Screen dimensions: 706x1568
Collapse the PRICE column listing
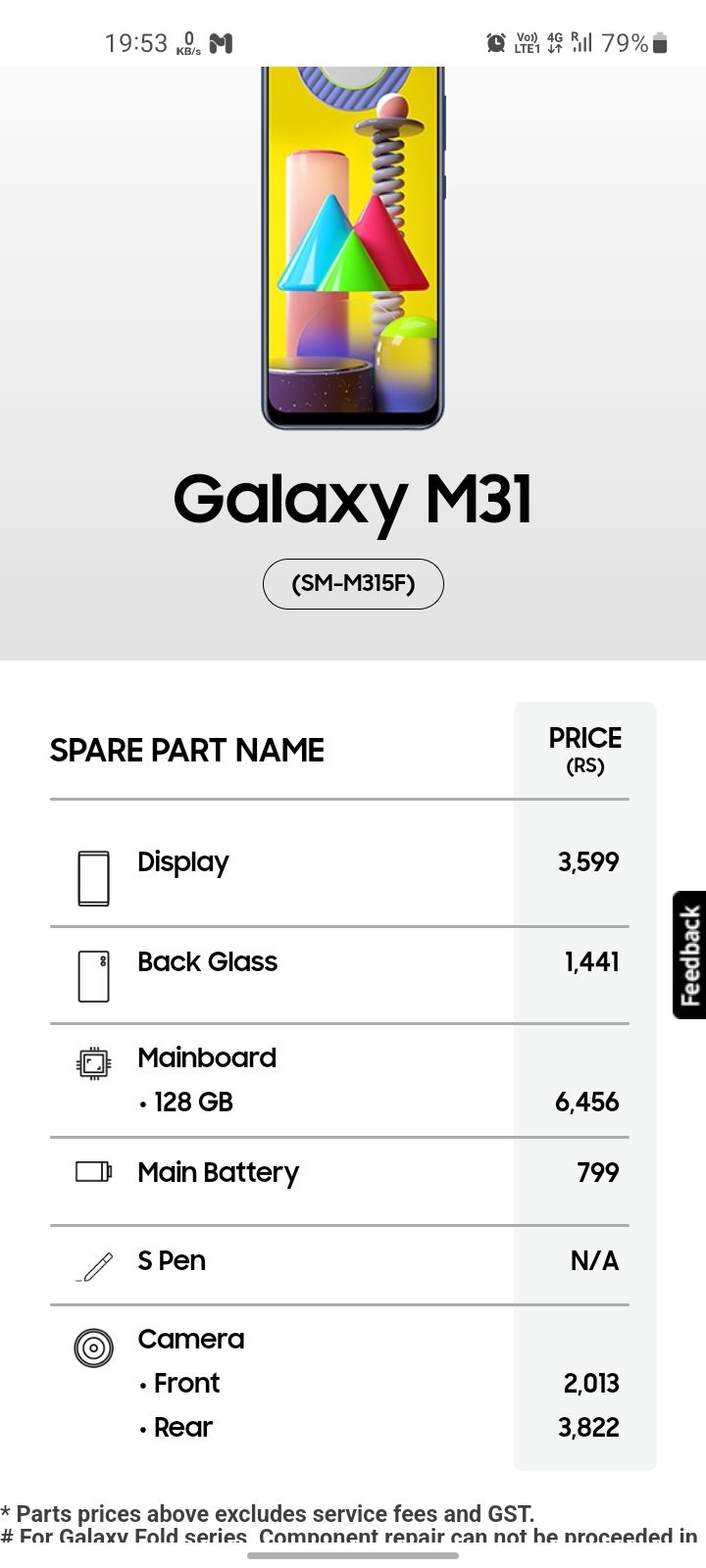pos(584,751)
